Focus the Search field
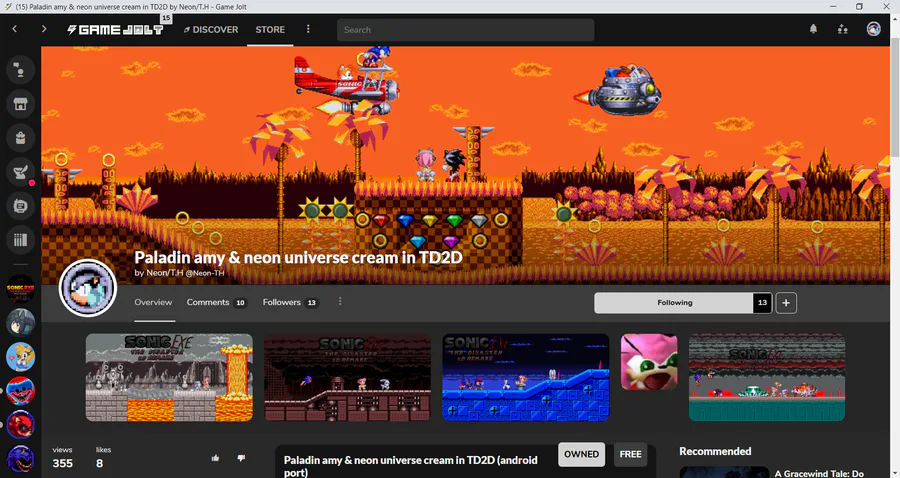Viewport: 900px width, 478px height. pos(465,30)
